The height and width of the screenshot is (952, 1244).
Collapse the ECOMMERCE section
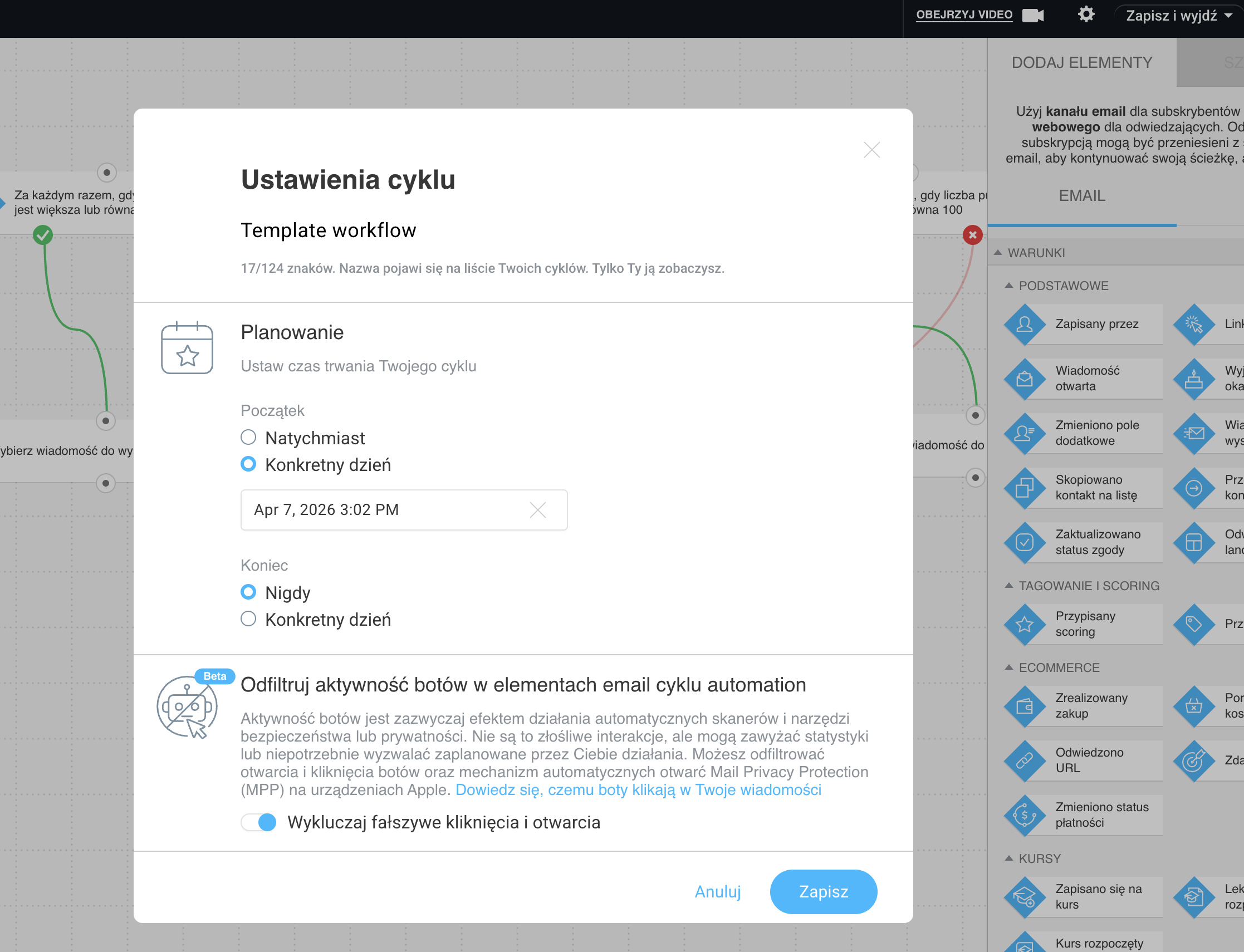coord(1010,668)
